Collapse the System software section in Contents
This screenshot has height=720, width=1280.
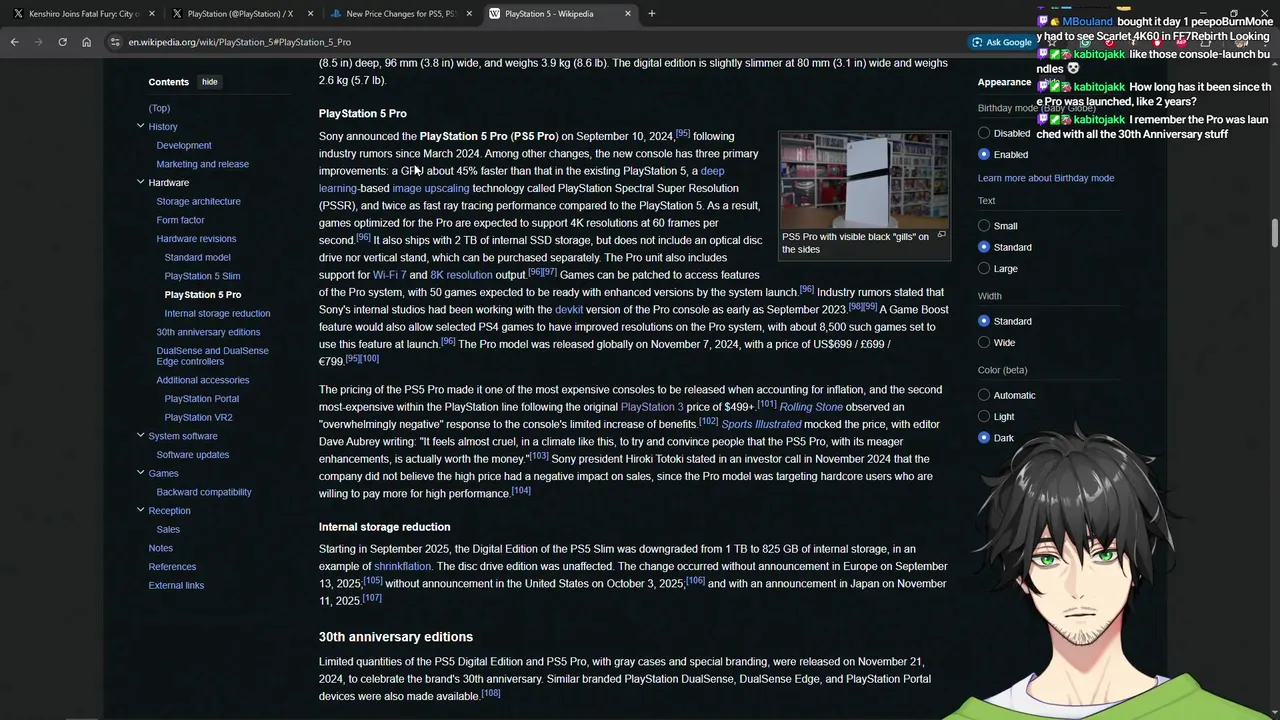[140, 435]
